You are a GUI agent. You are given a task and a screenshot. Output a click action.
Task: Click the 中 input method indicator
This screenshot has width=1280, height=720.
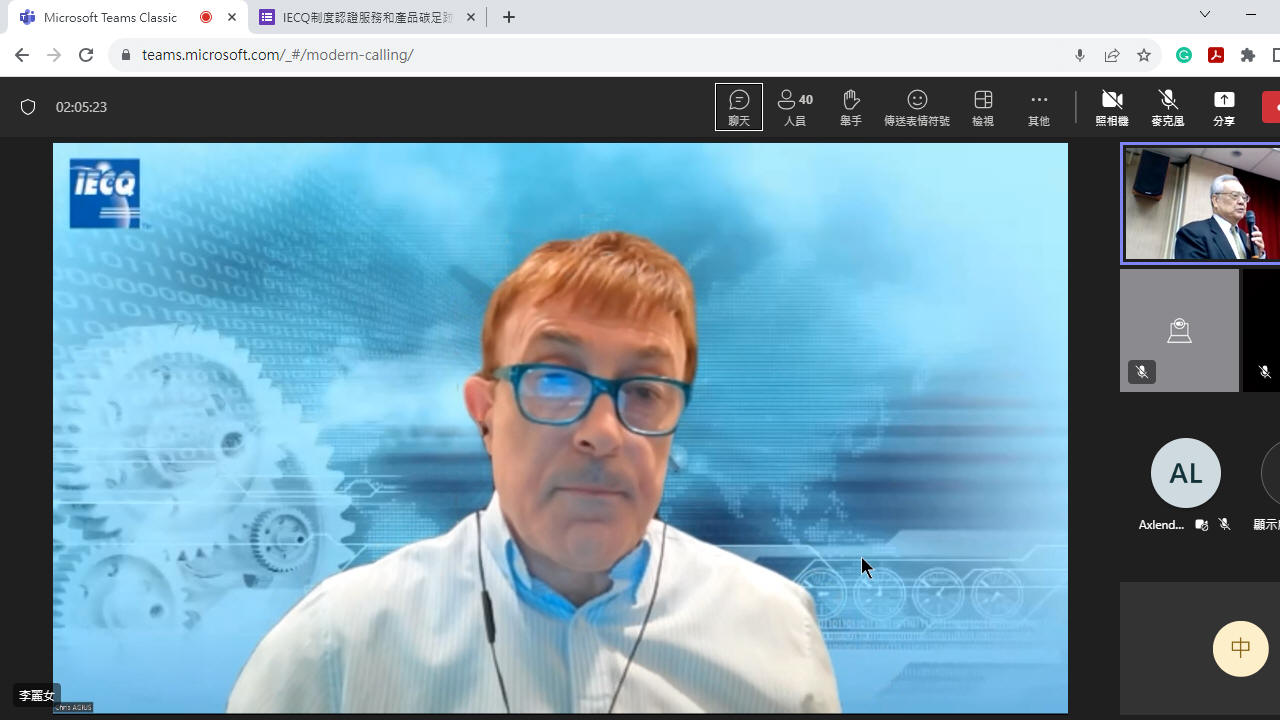pos(1241,648)
